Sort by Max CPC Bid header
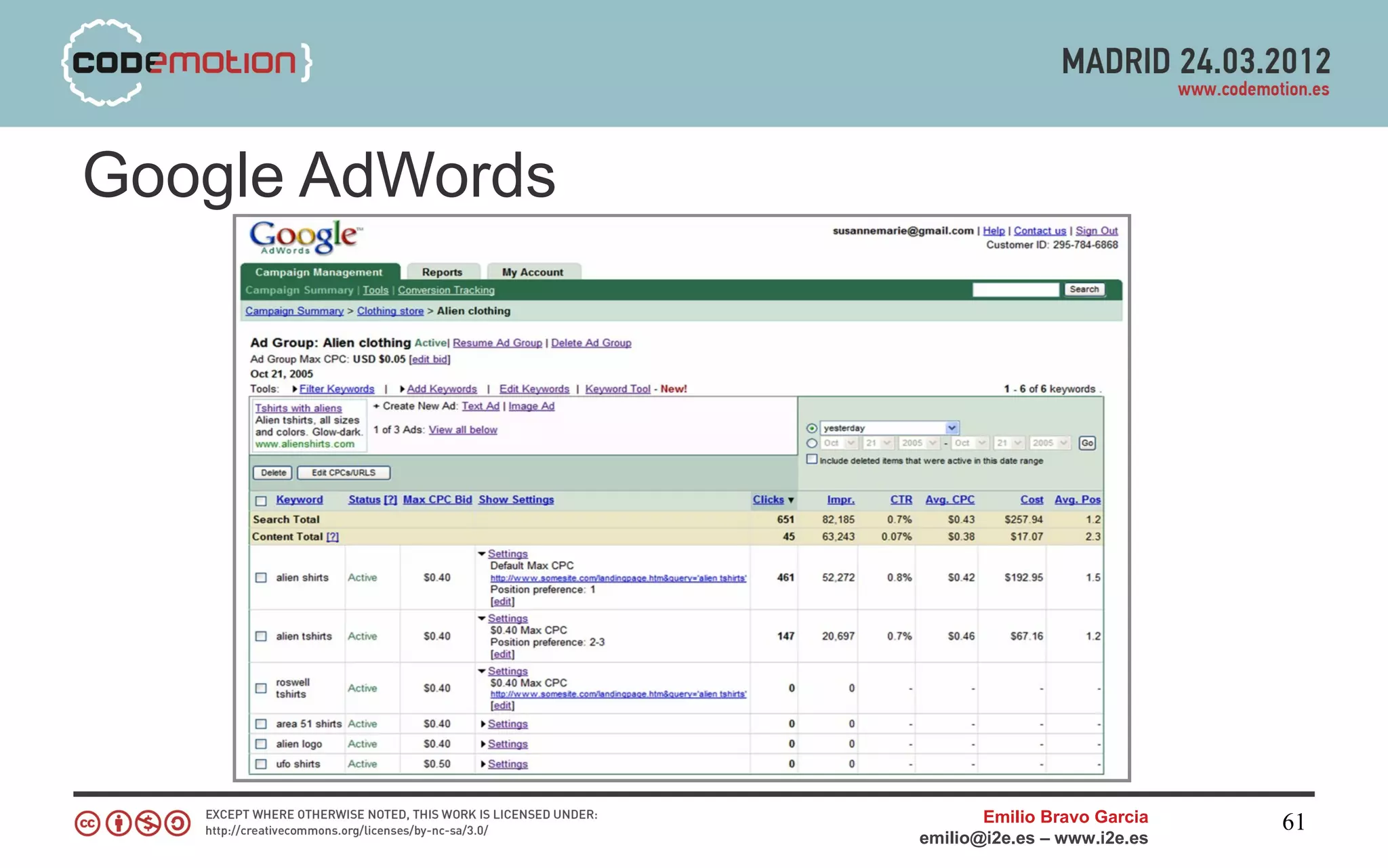The height and width of the screenshot is (868, 1388). coord(437,499)
